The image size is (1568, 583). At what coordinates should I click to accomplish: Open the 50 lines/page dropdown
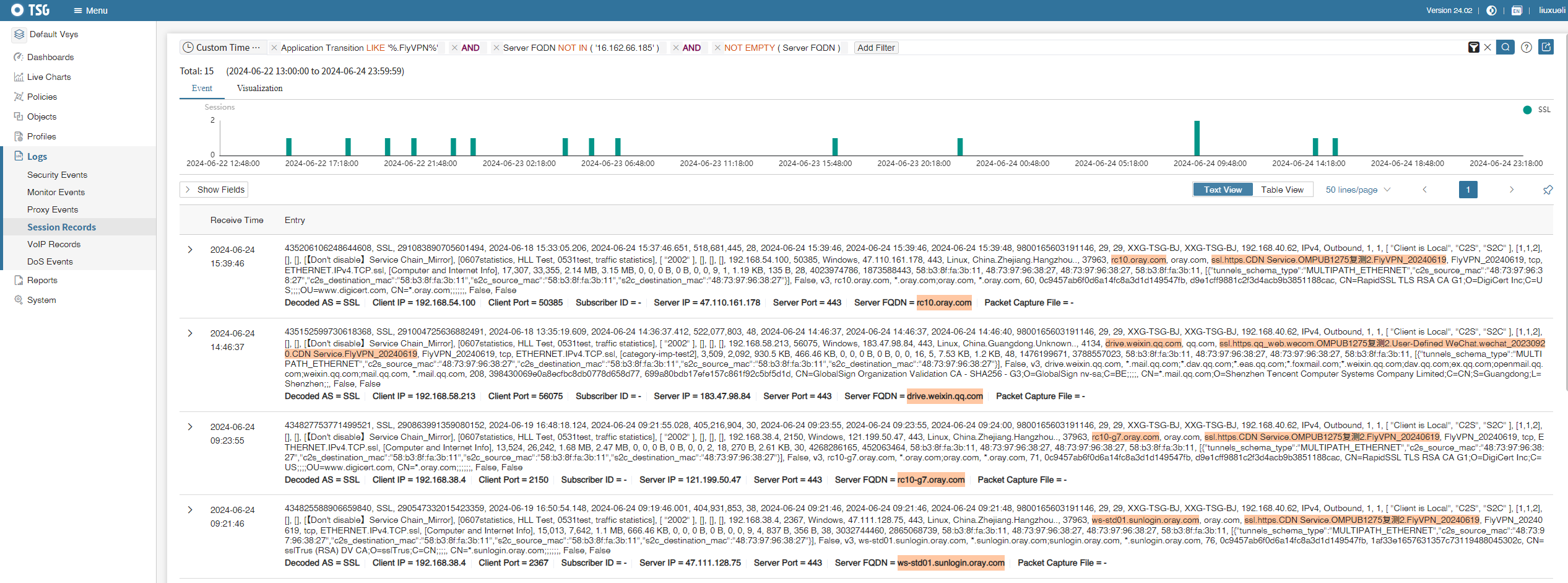tap(1358, 190)
